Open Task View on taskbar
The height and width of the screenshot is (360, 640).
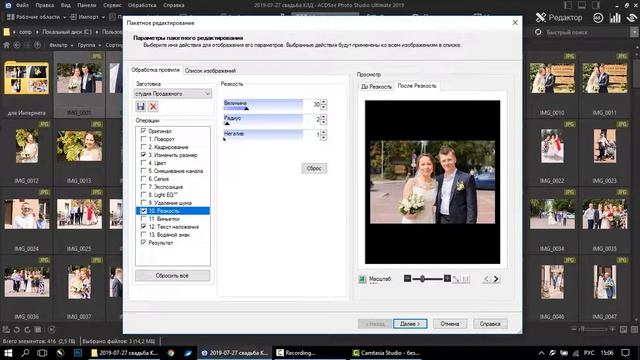click(42, 353)
